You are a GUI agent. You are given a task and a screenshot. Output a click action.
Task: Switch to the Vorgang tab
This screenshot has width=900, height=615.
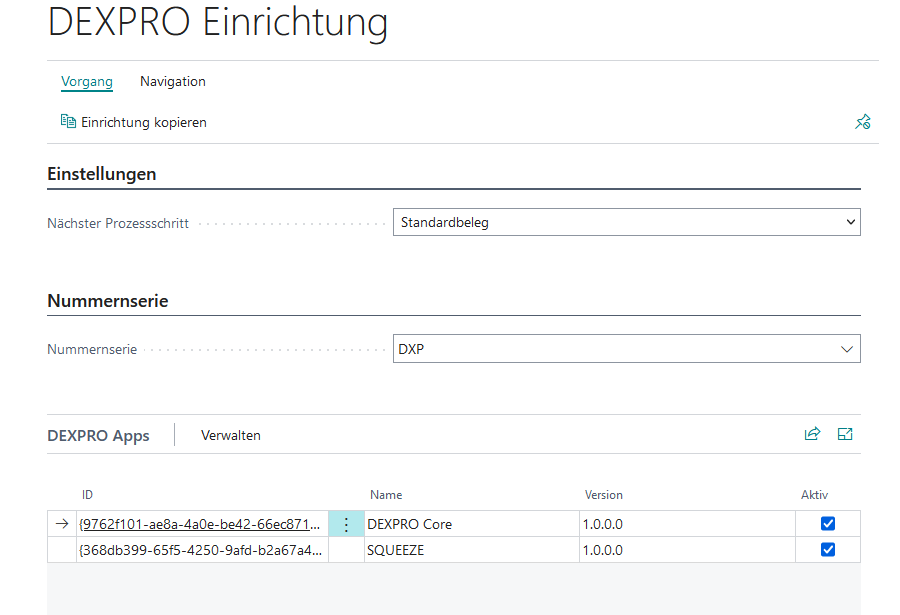87,82
